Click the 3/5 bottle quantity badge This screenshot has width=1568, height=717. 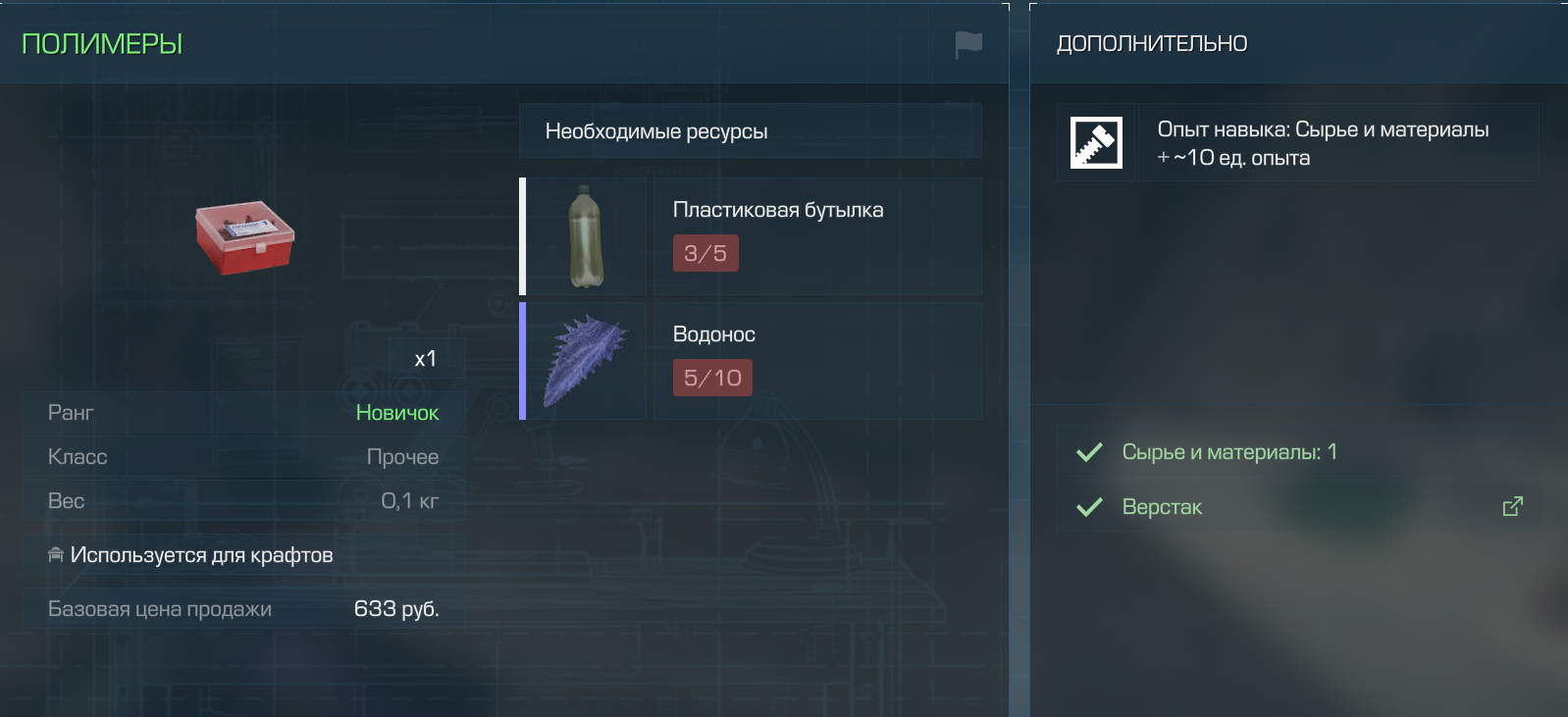(x=706, y=253)
